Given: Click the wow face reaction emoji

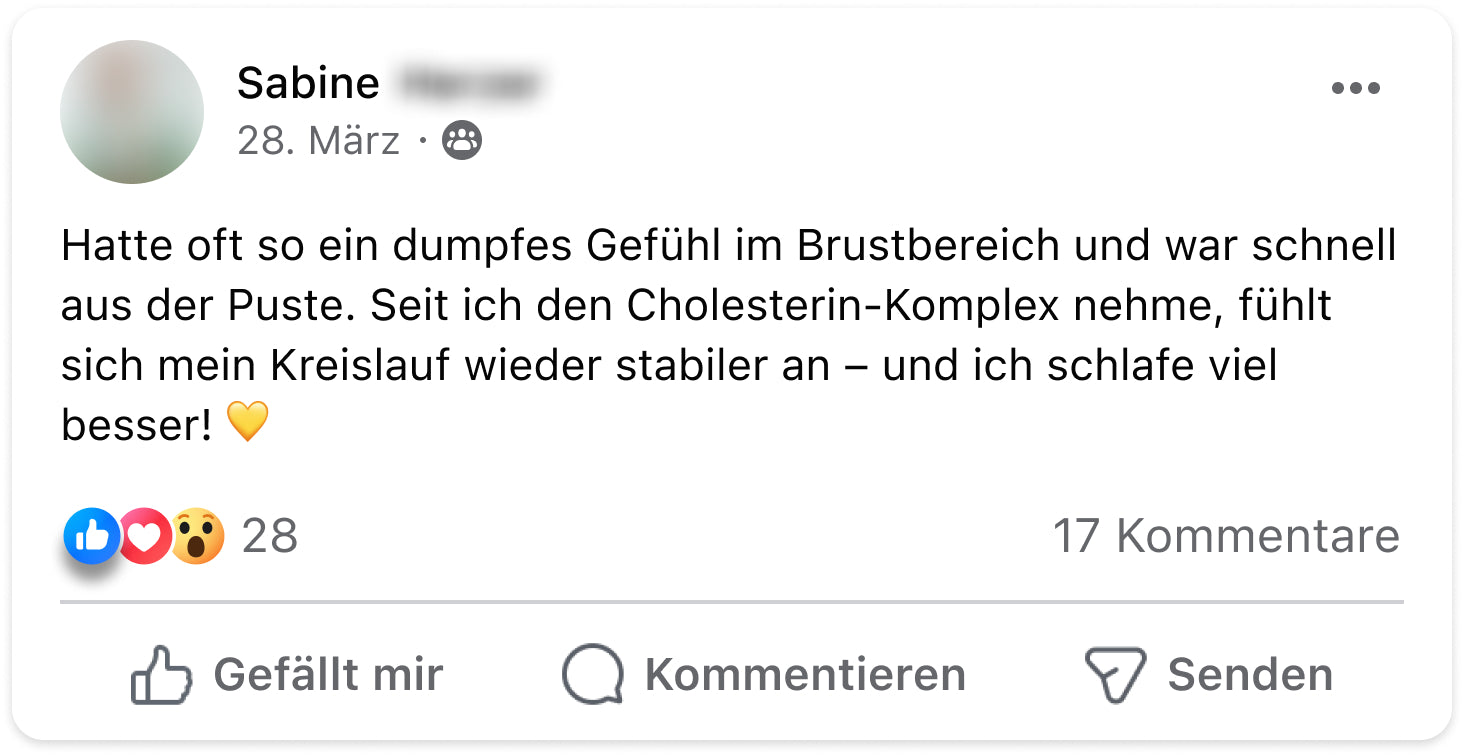Looking at the screenshot, I should (197, 537).
